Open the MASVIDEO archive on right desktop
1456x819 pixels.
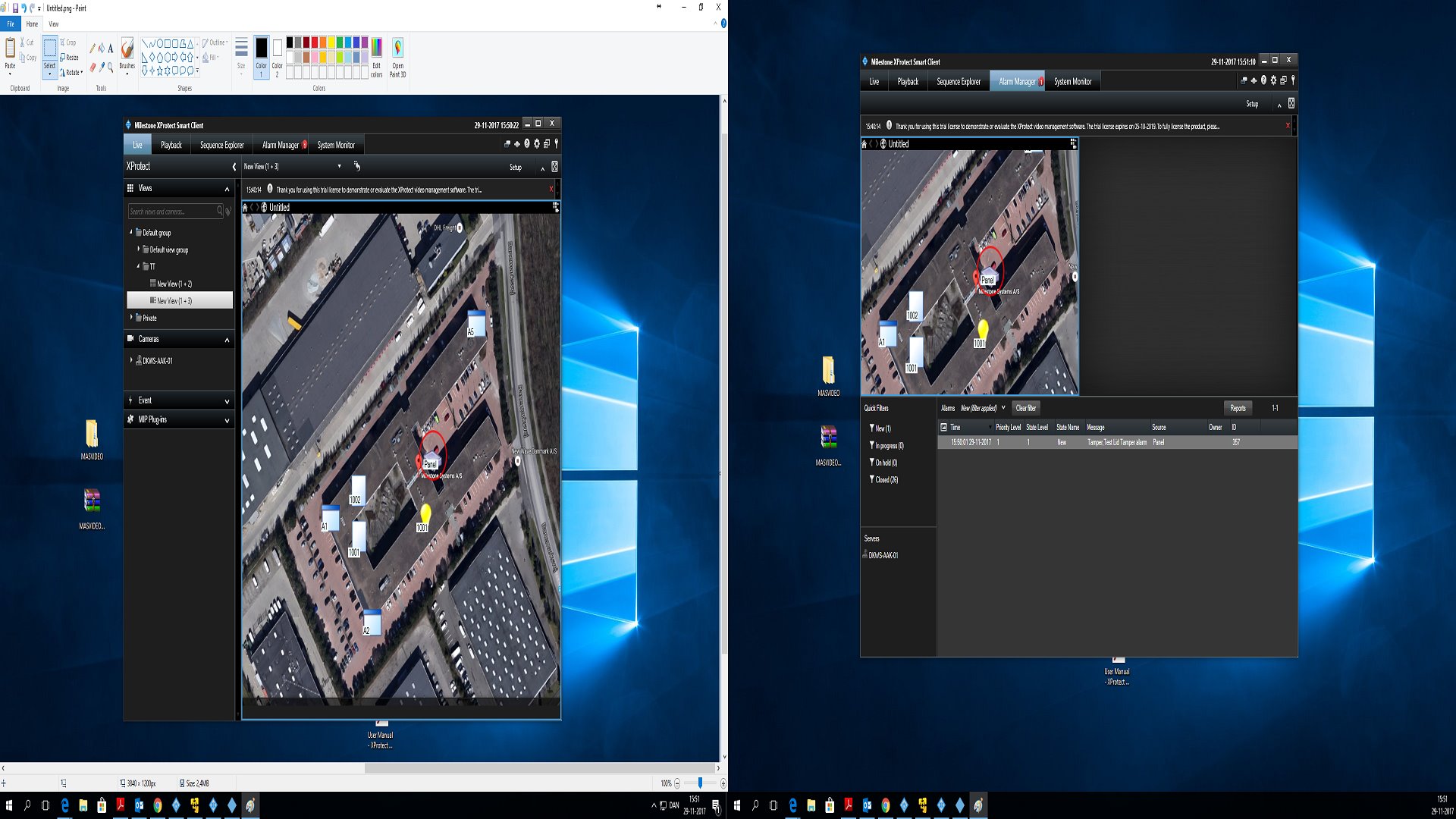pyautogui.click(x=828, y=446)
